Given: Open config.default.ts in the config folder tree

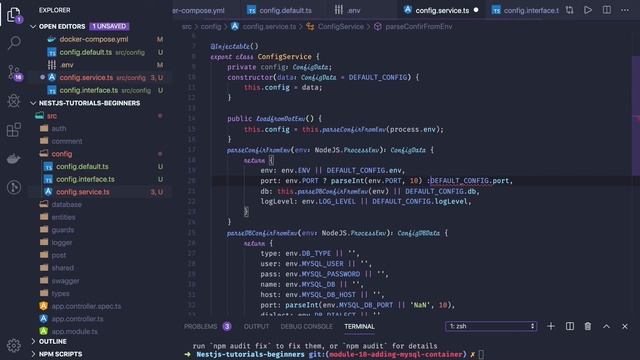Looking at the screenshot, I should pyautogui.click(x=82, y=167).
